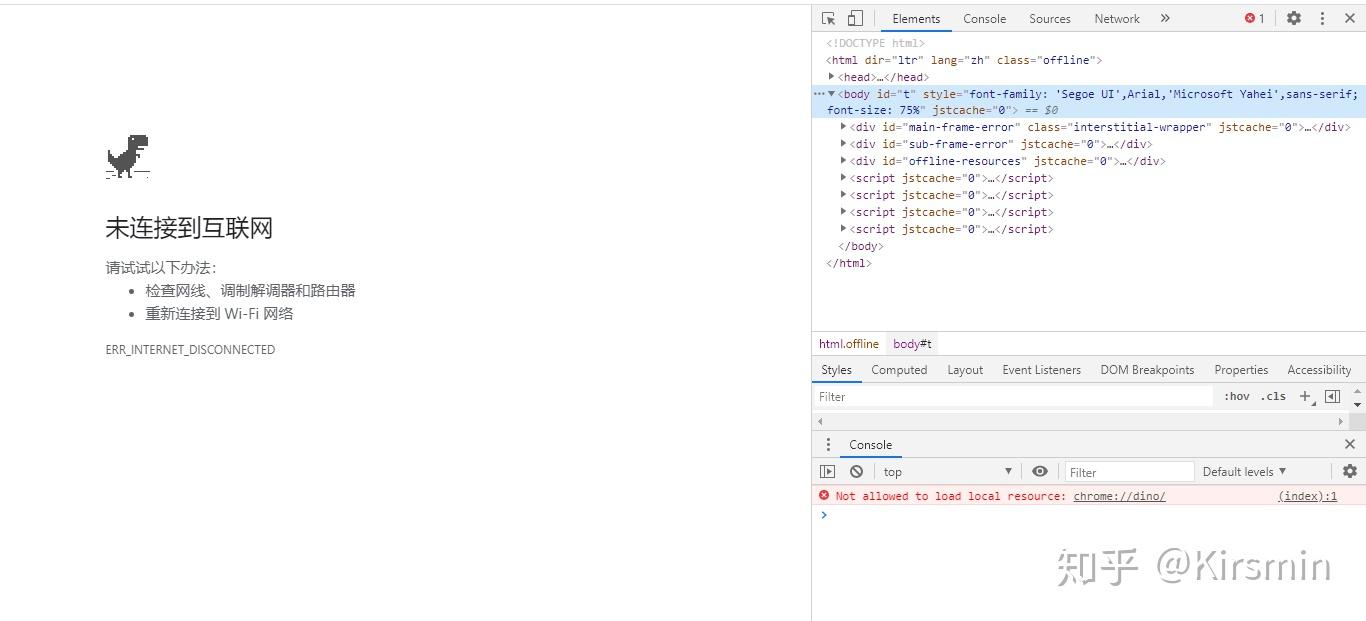Close the console drawer
The width and height of the screenshot is (1366, 621).
pyautogui.click(x=1350, y=445)
